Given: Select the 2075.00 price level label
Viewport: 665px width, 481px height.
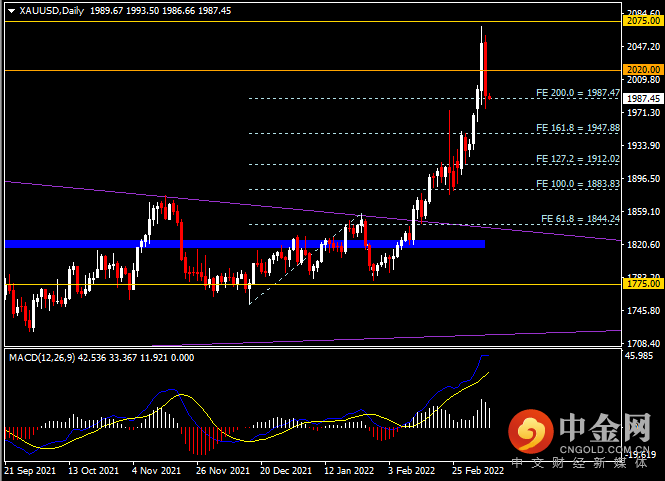Looking at the screenshot, I should pyautogui.click(x=643, y=21).
